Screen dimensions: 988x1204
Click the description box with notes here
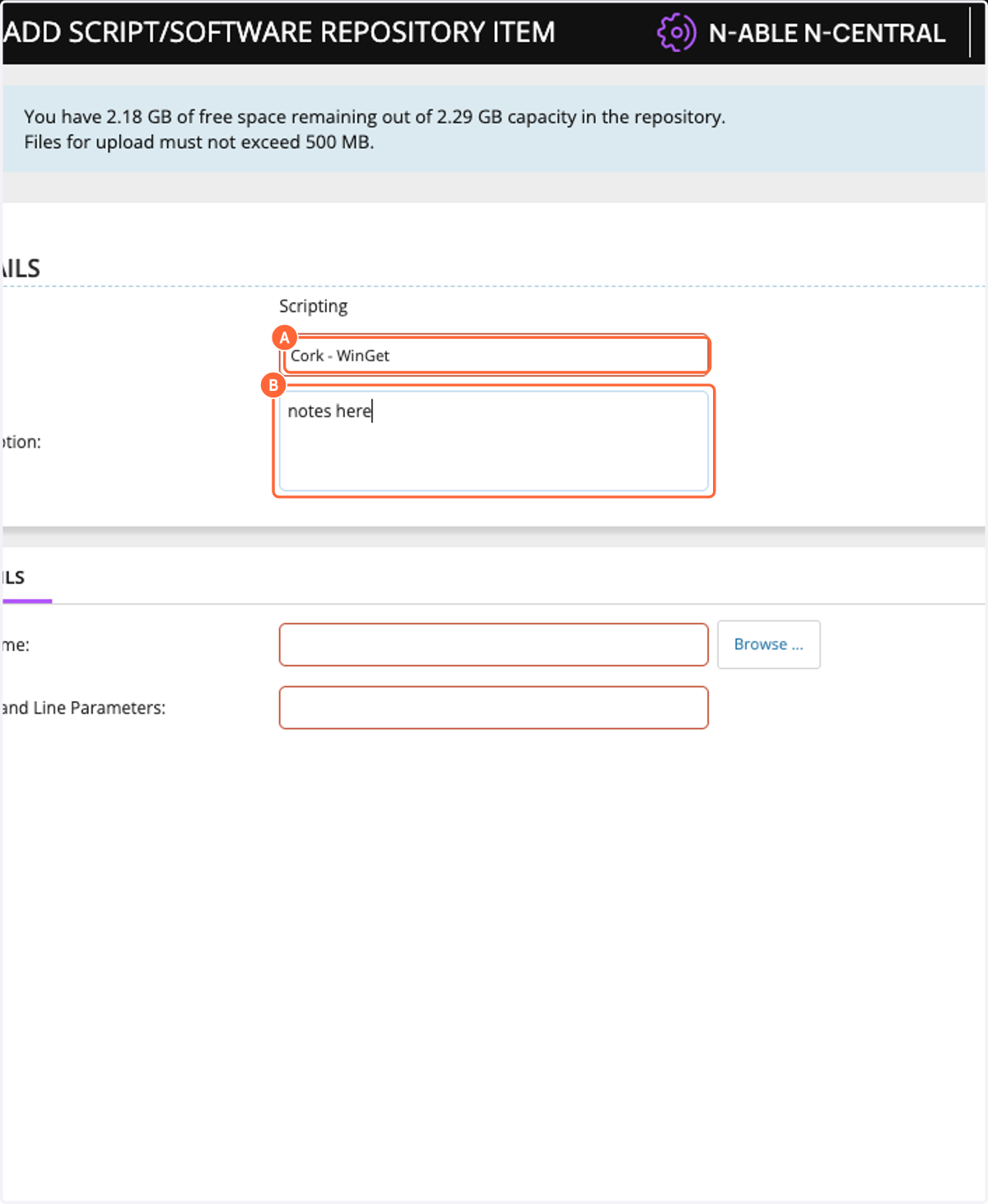[494, 441]
